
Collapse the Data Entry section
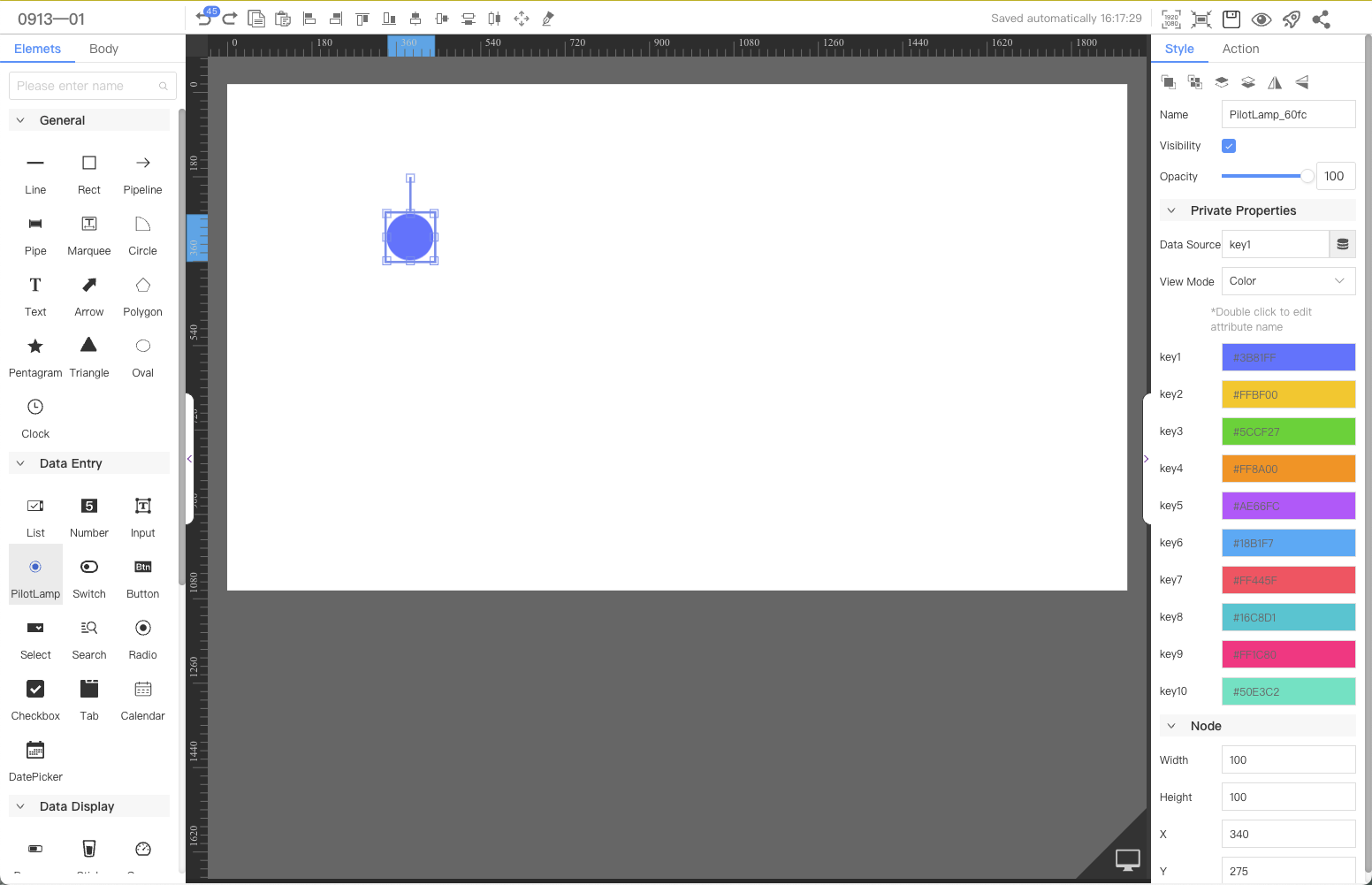coord(20,463)
